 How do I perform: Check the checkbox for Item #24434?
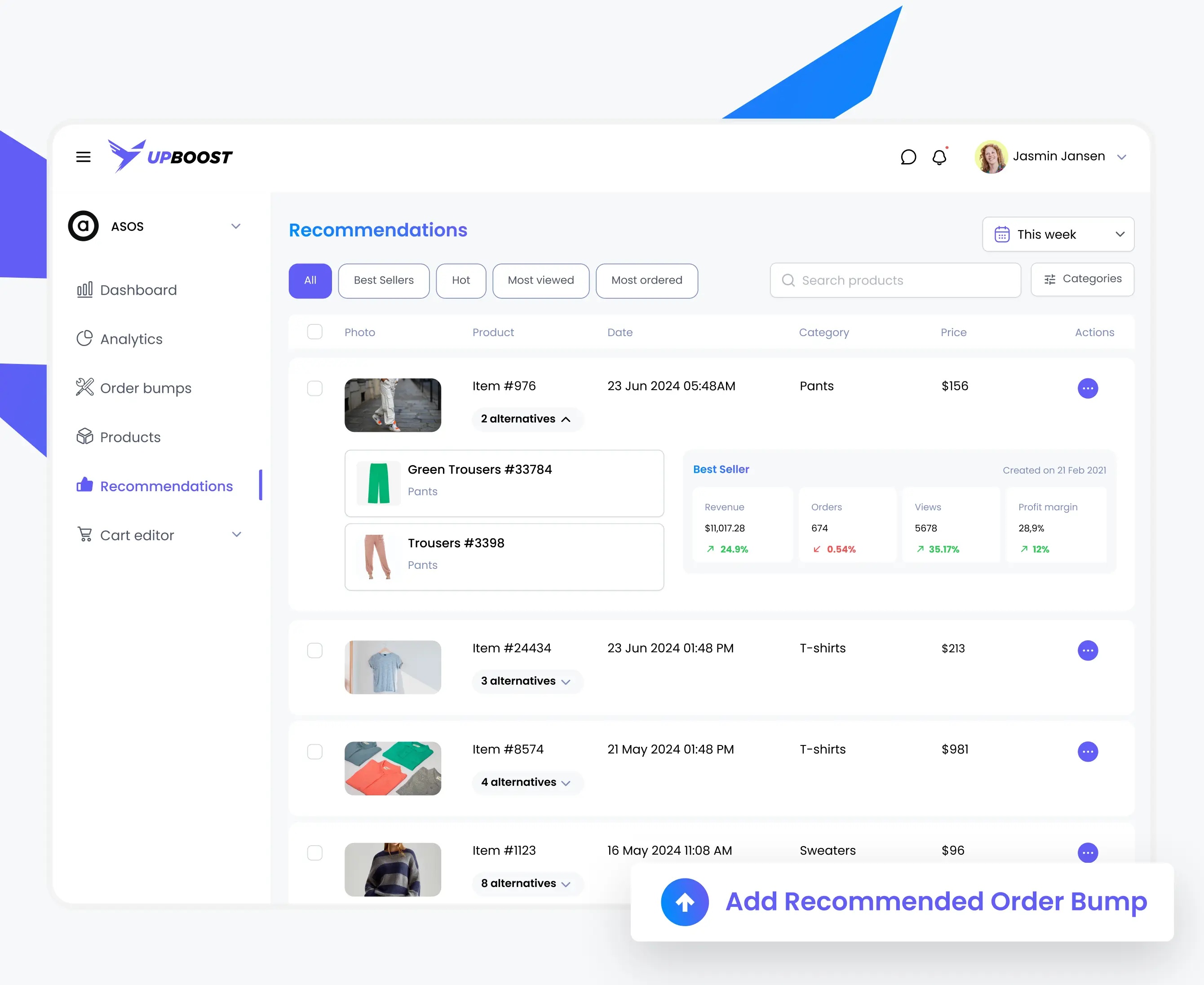[315, 650]
